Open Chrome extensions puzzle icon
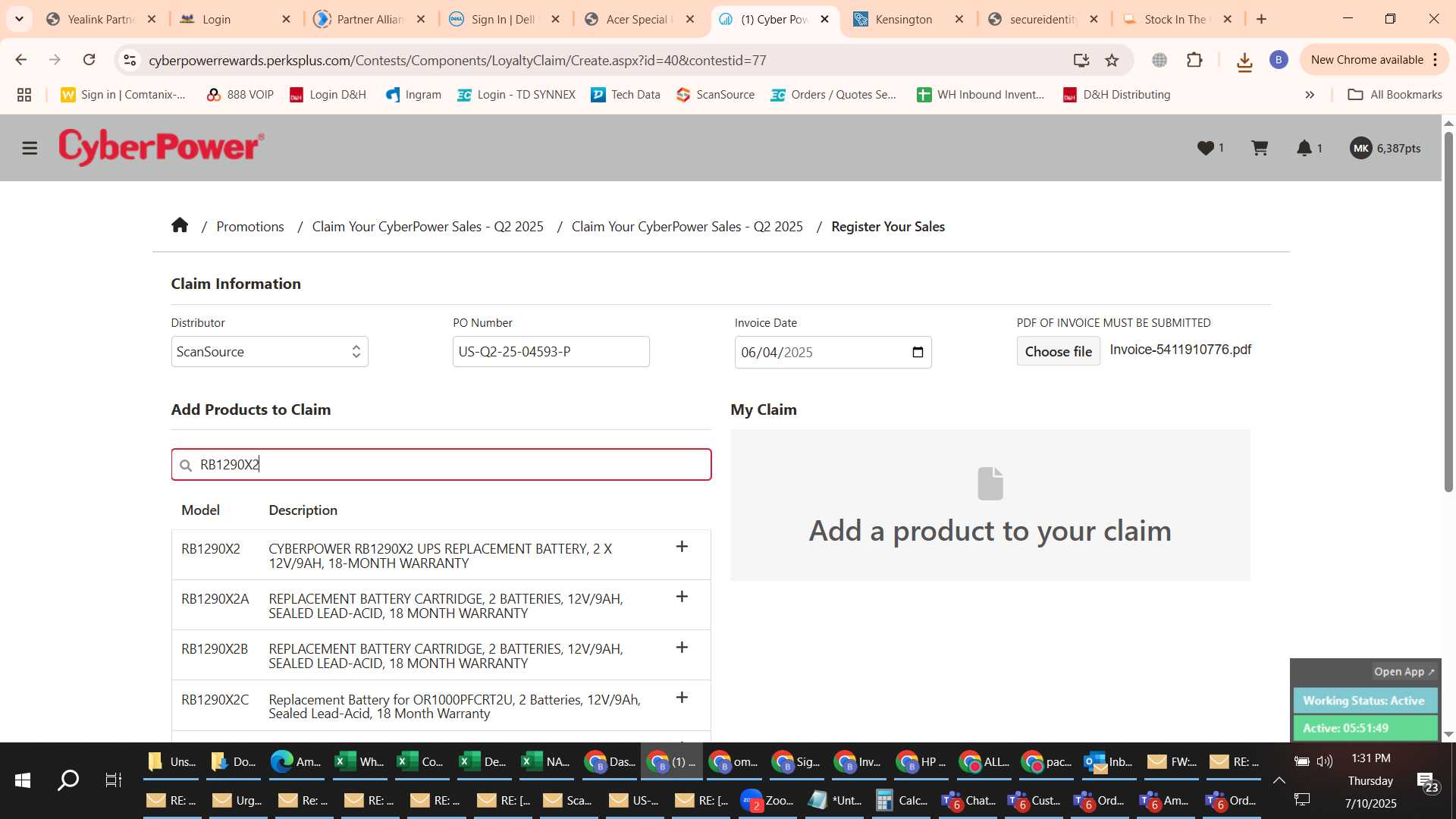 click(1194, 60)
